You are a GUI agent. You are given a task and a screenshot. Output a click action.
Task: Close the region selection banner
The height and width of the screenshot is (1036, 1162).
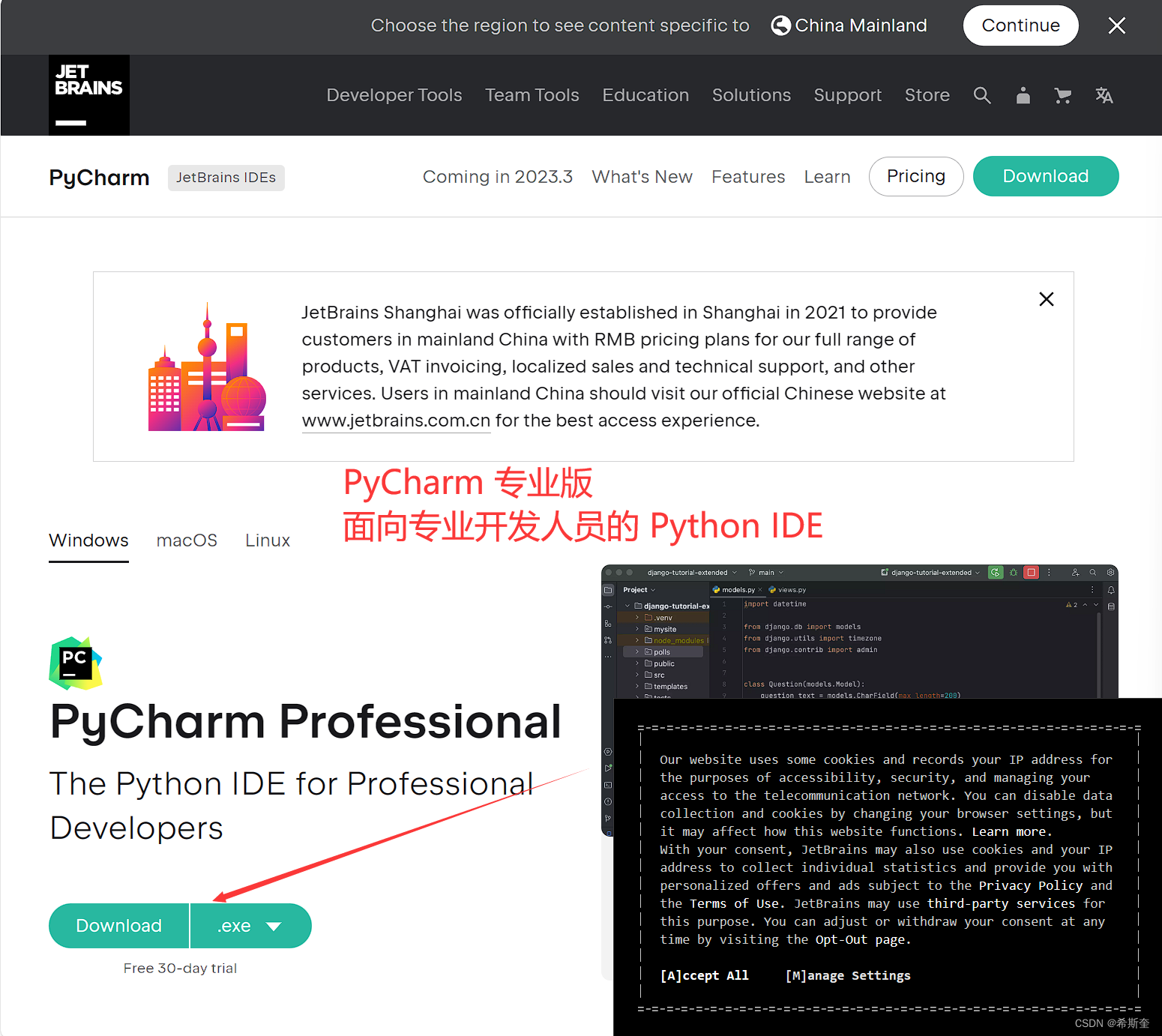[x=1117, y=25]
